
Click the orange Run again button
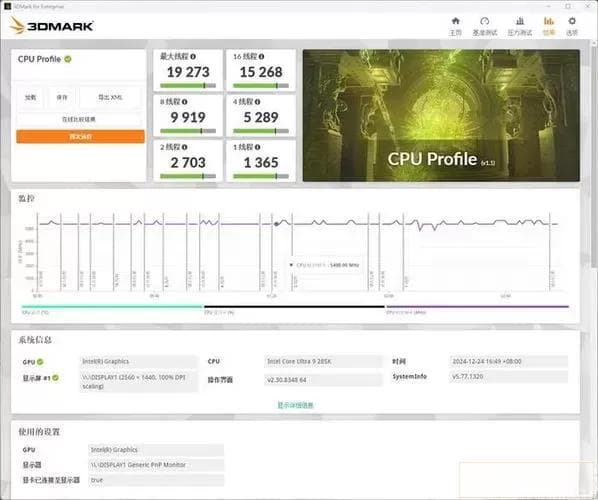coord(80,137)
